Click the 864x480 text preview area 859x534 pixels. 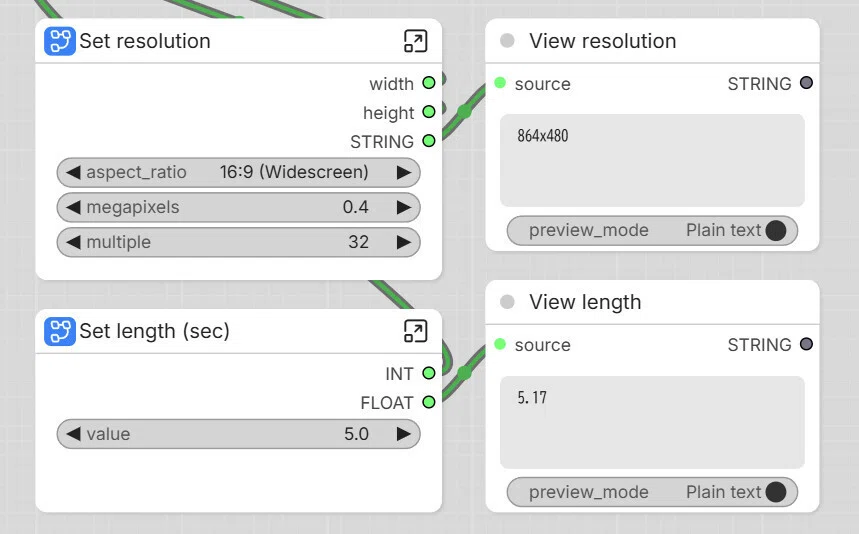[x=652, y=160]
